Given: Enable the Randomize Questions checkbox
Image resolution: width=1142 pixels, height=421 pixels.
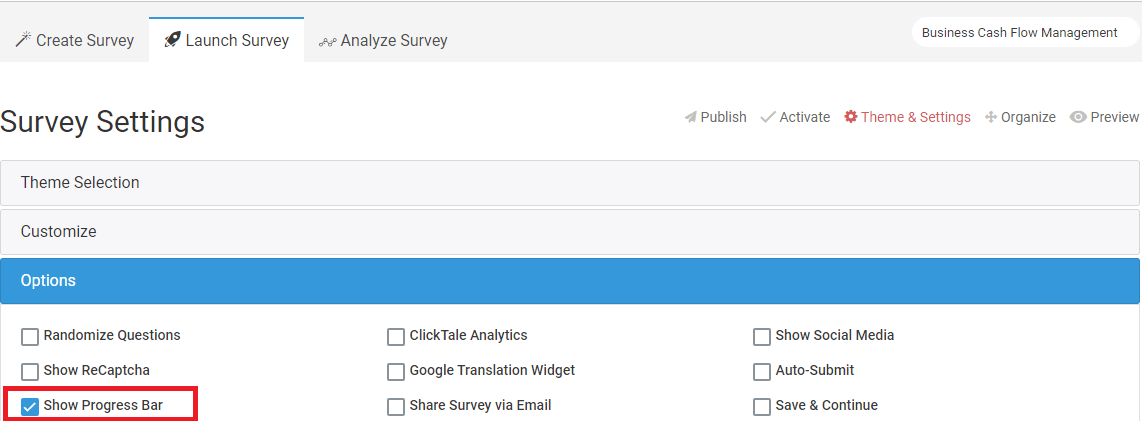Looking at the screenshot, I should pos(30,337).
